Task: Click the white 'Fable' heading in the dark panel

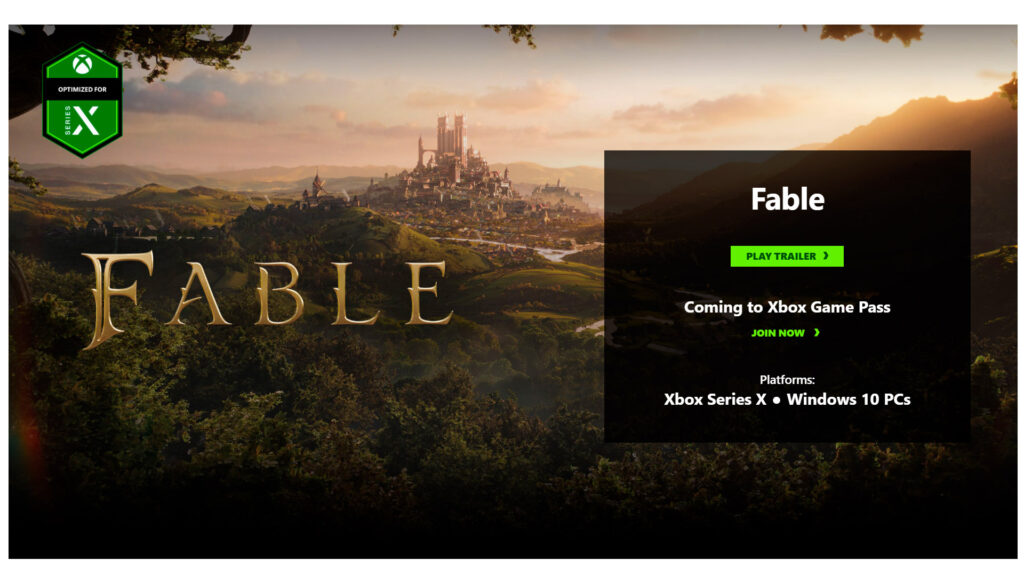Action: pos(787,199)
